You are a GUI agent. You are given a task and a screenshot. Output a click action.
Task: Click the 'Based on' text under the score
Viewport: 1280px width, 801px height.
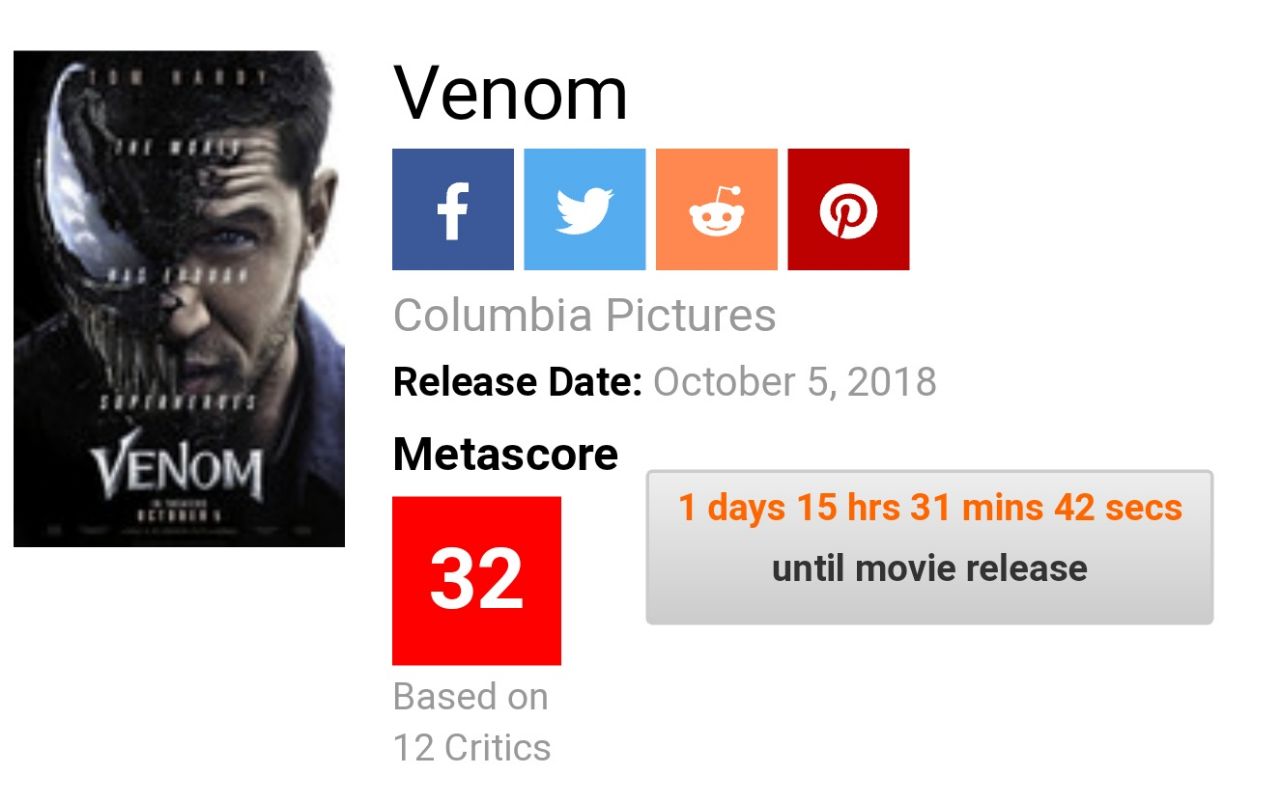[470, 696]
